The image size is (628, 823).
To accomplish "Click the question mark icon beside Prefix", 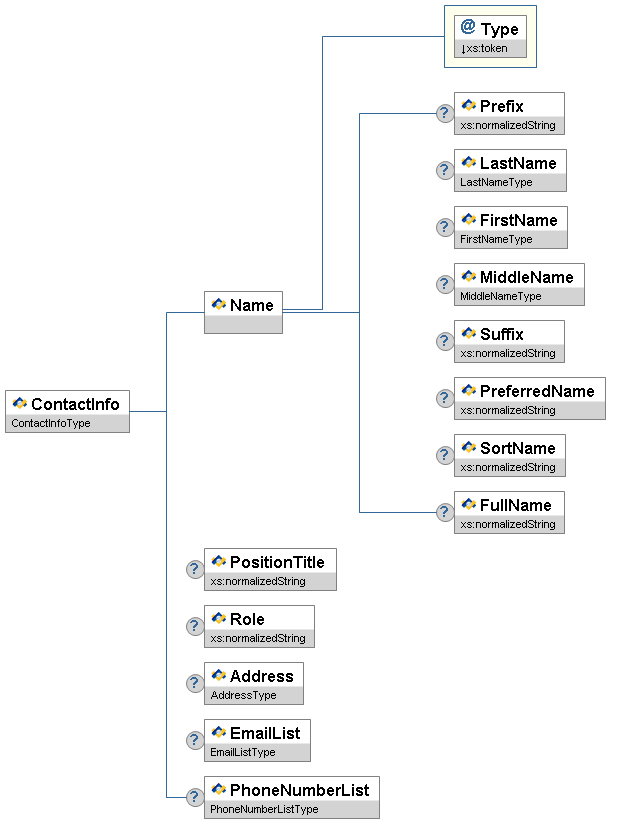I will (445, 113).
